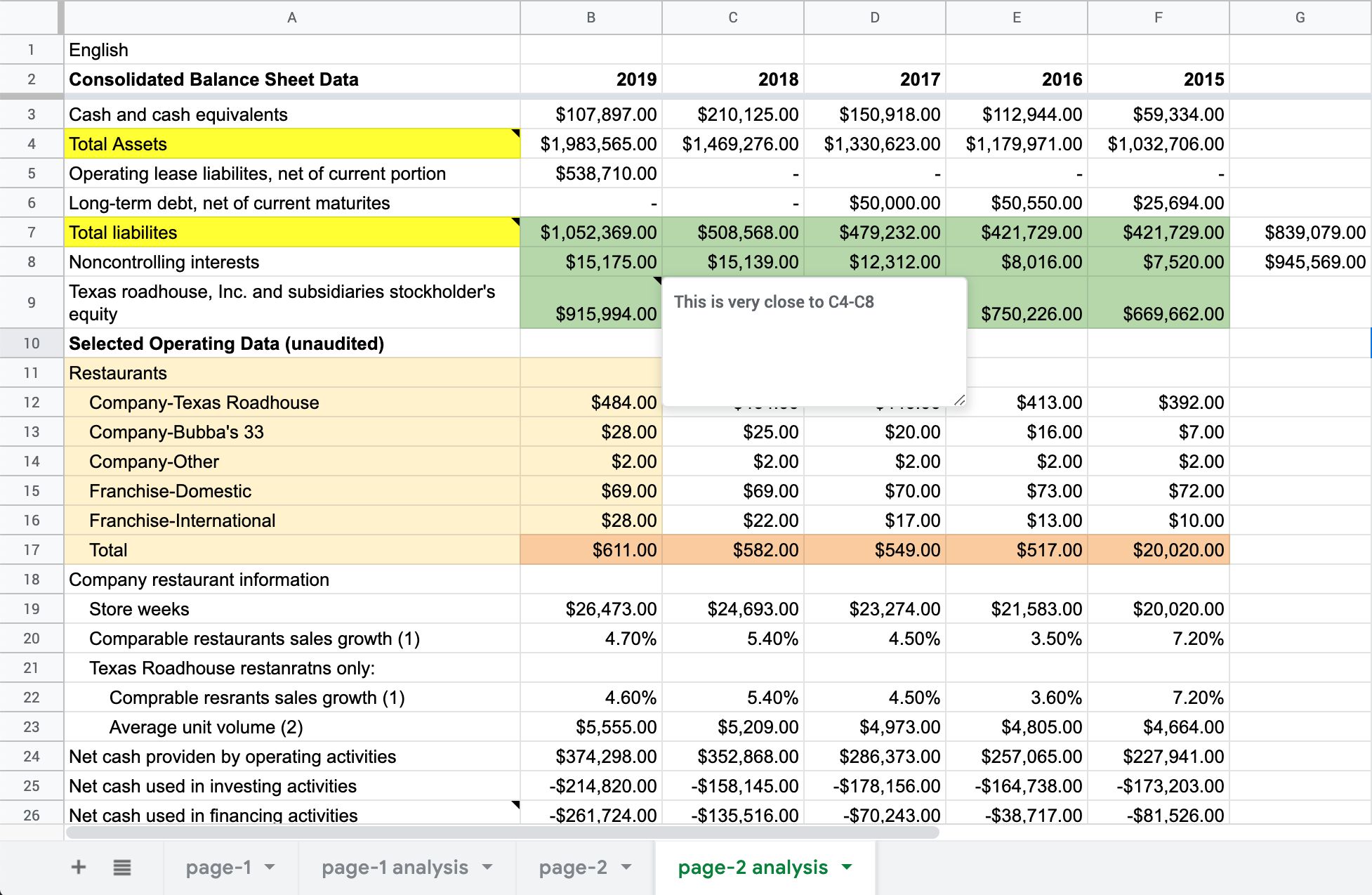
Task: Open page-2 analysis tab dropdown arrow
Action: coord(847,867)
